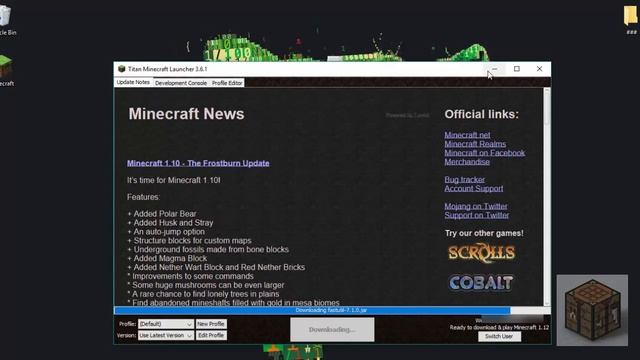The height and width of the screenshot is (360, 640).
Task: Open the Profile Editor tab
Action: pyautogui.click(x=227, y=83)
